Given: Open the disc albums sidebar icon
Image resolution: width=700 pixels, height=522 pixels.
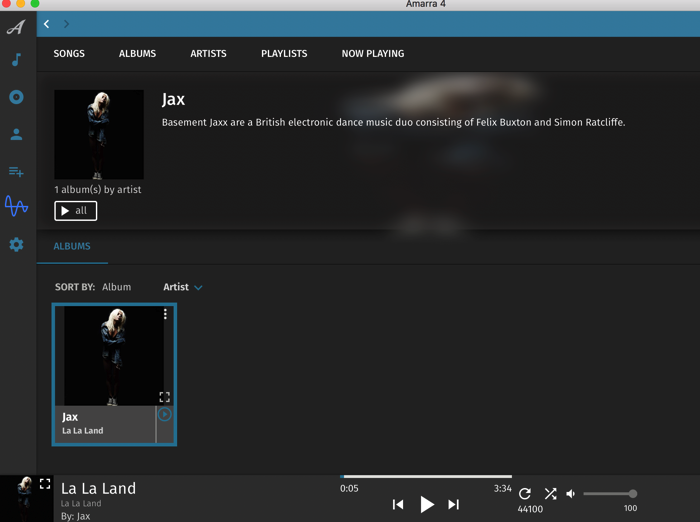Looking at the screenshot, I should 16,97.
